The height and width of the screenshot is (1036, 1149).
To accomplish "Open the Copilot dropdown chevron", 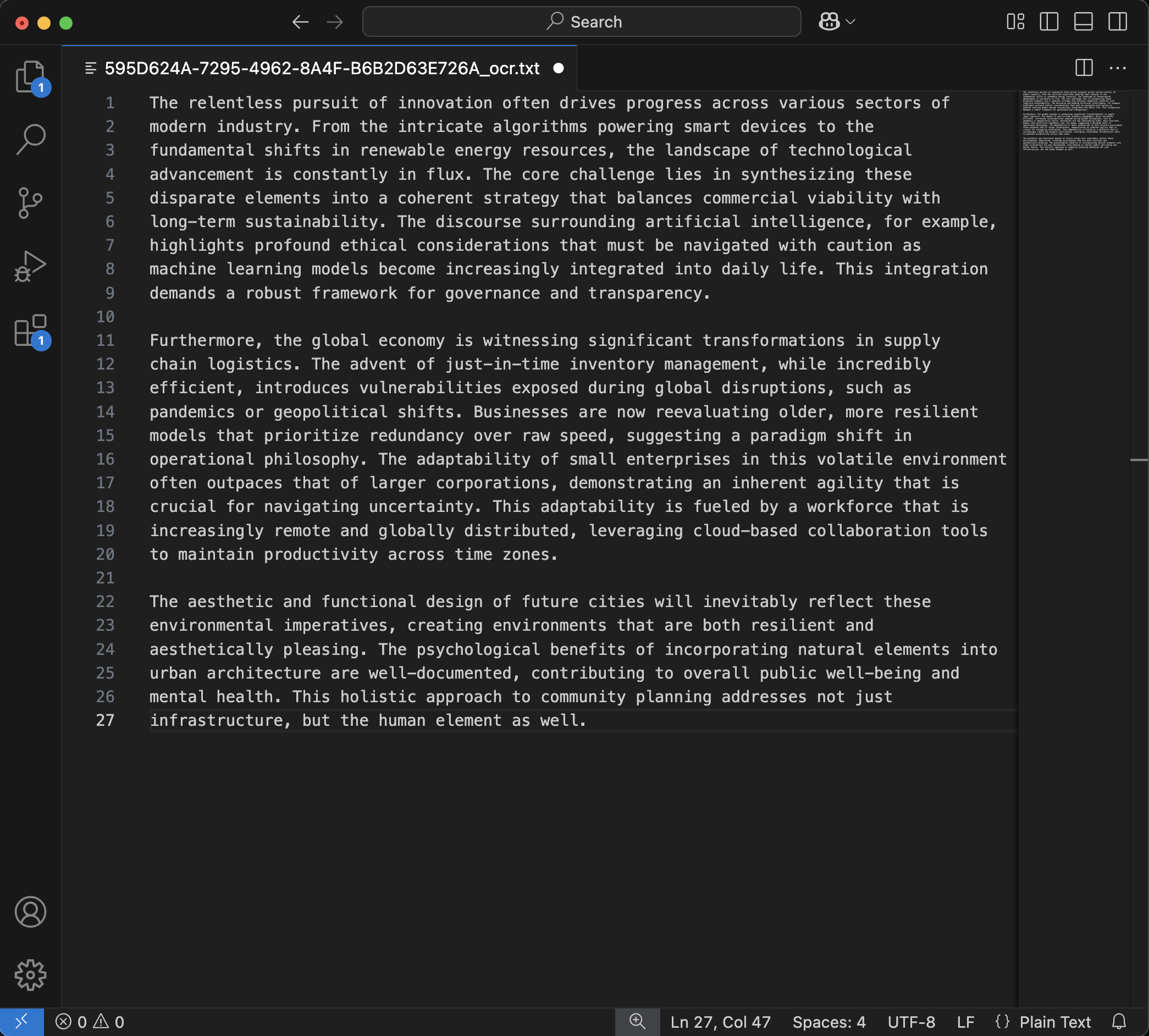I will [x=849, y=21].
